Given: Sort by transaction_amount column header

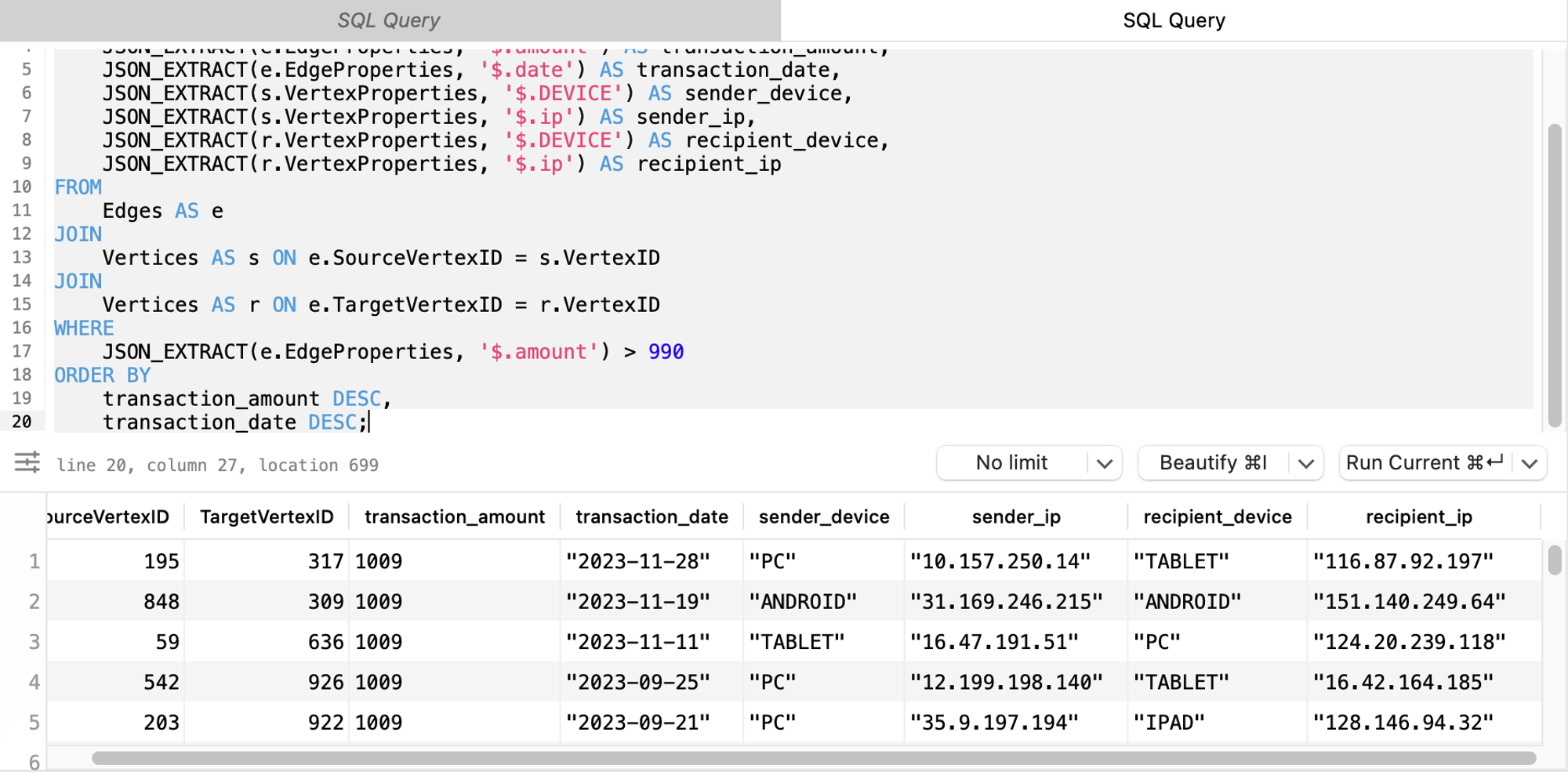Looking at the screenshot, I should point(455,517).
